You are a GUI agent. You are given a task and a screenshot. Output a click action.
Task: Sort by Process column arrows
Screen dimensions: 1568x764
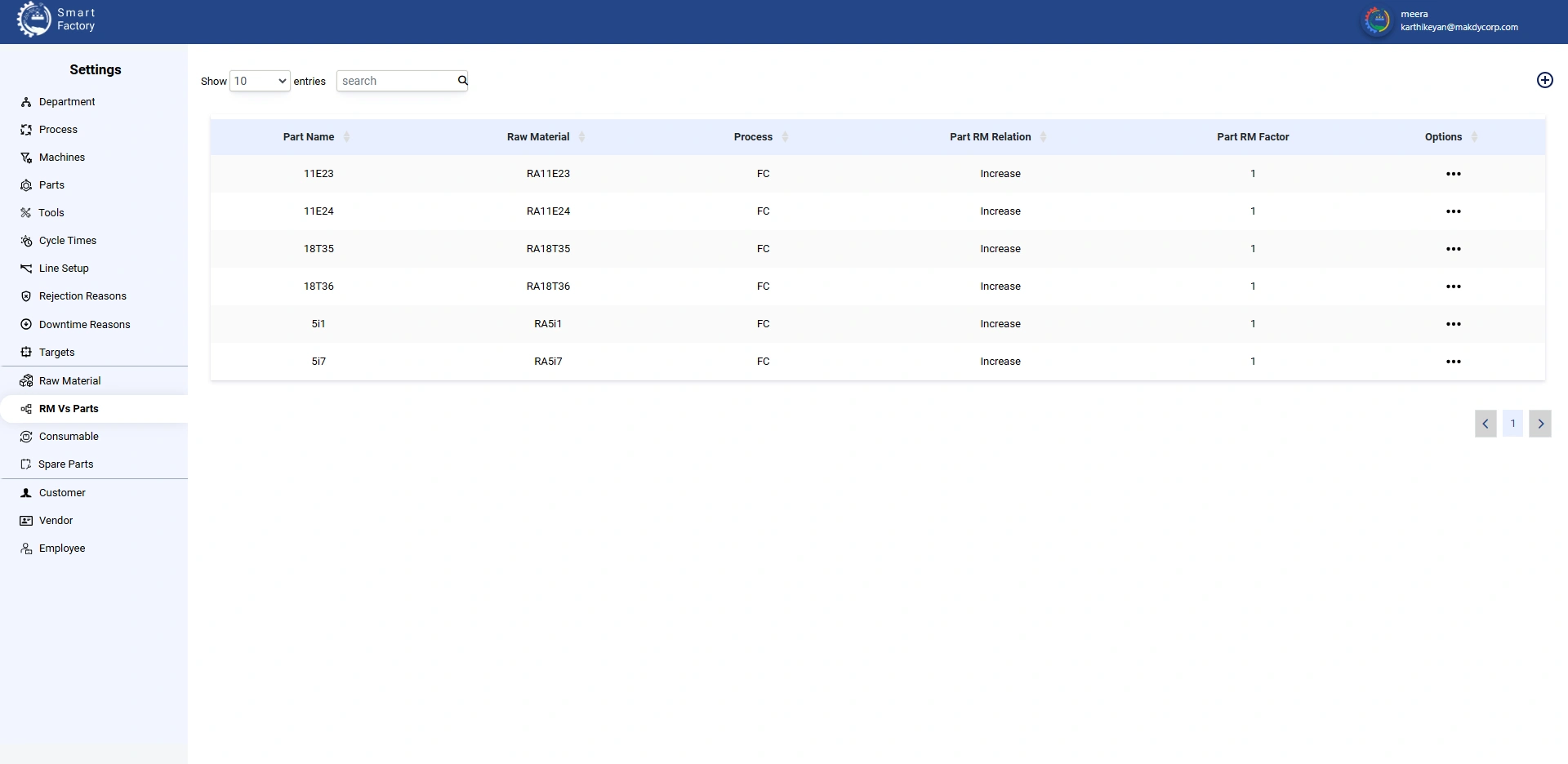click(x=785, y=137)
